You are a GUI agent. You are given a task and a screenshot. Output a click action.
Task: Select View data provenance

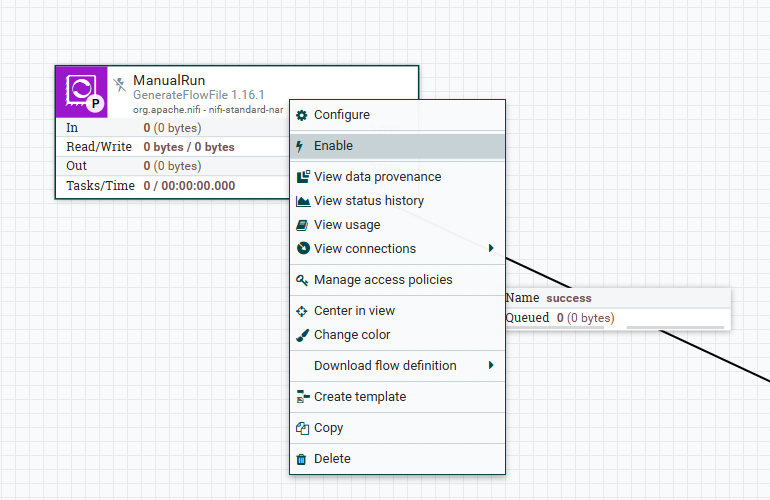[x=397, y=176]
